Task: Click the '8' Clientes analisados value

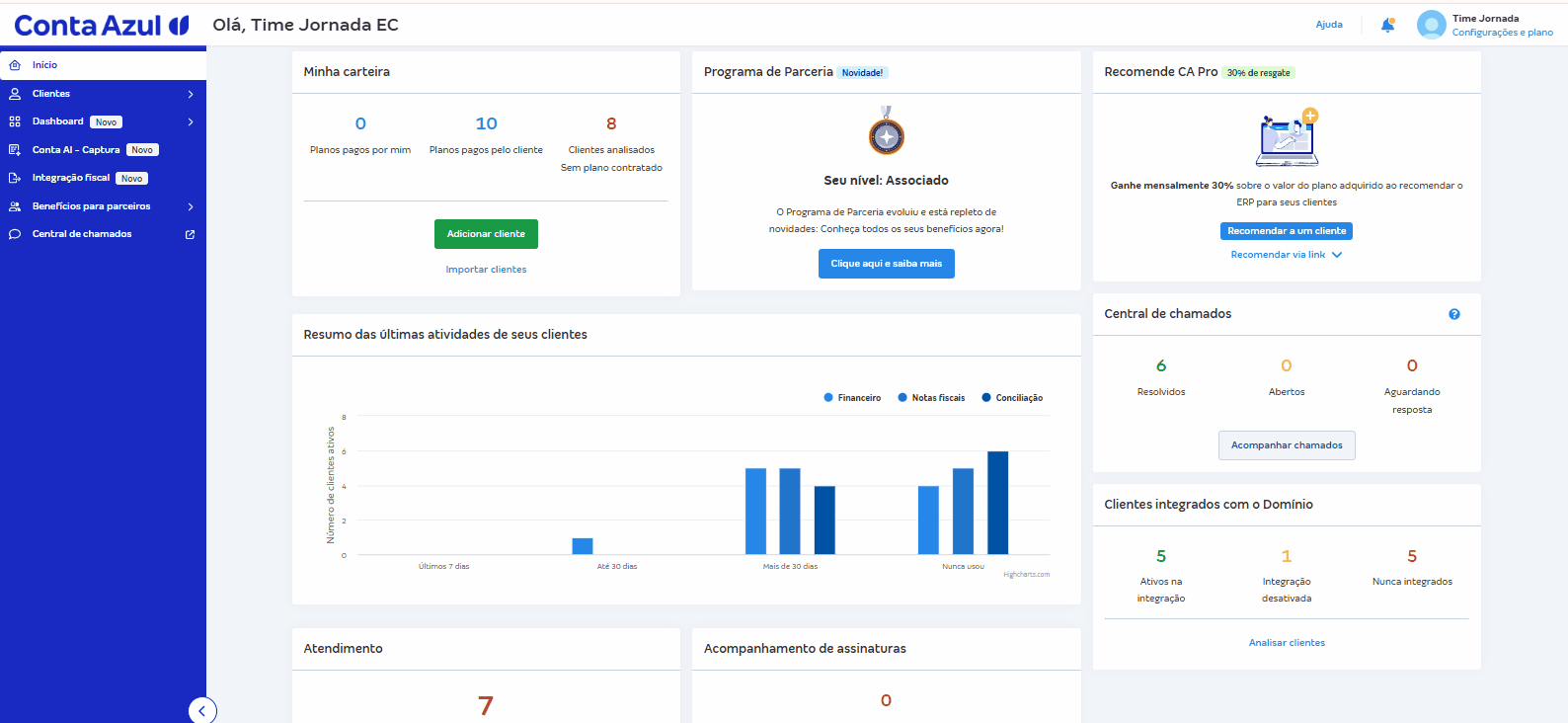Action: (611, 123)
